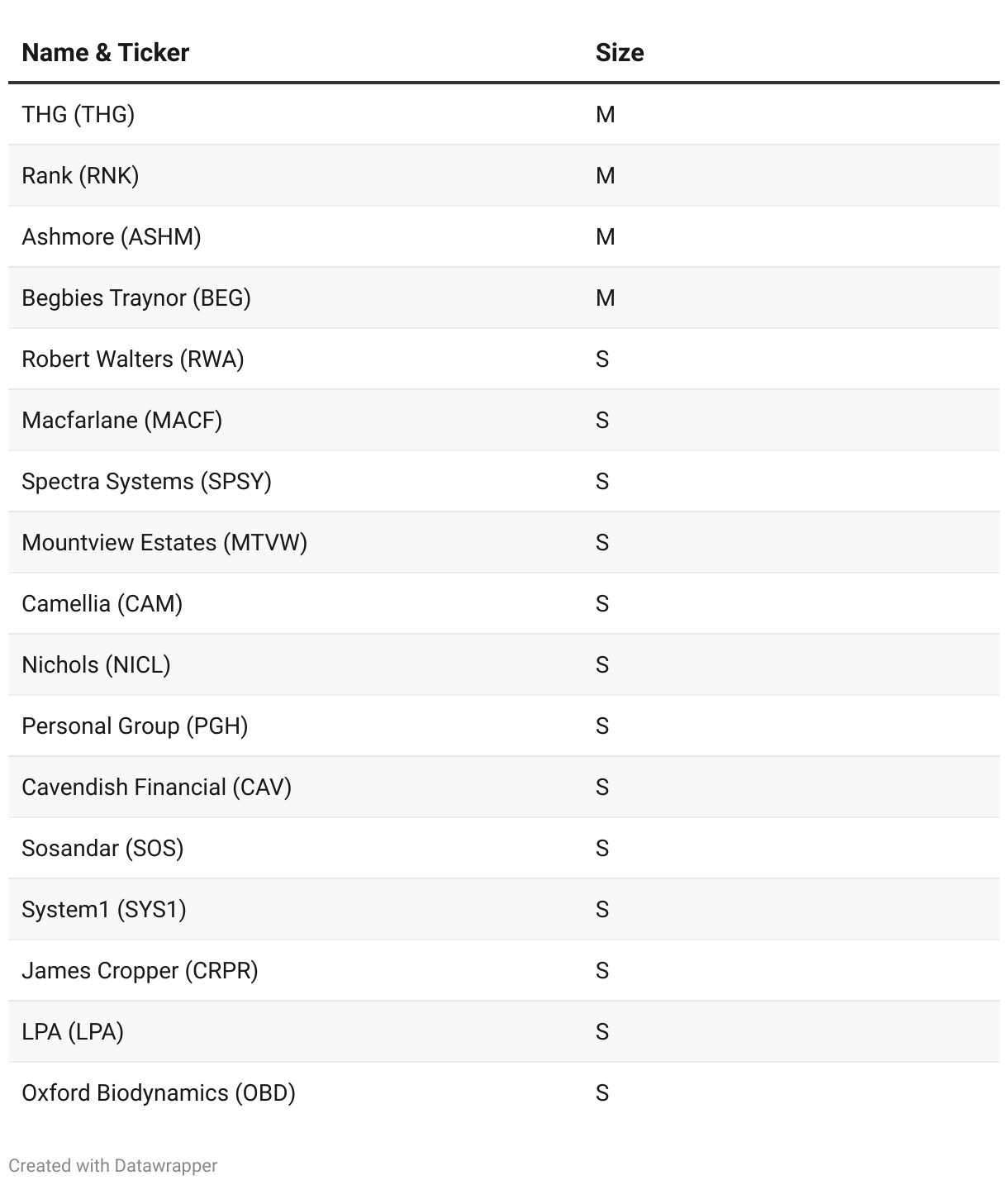The image size is (1008, 1185).
Task: Select the Robert Walters (RWA) row
Action: tap(133, 359)
